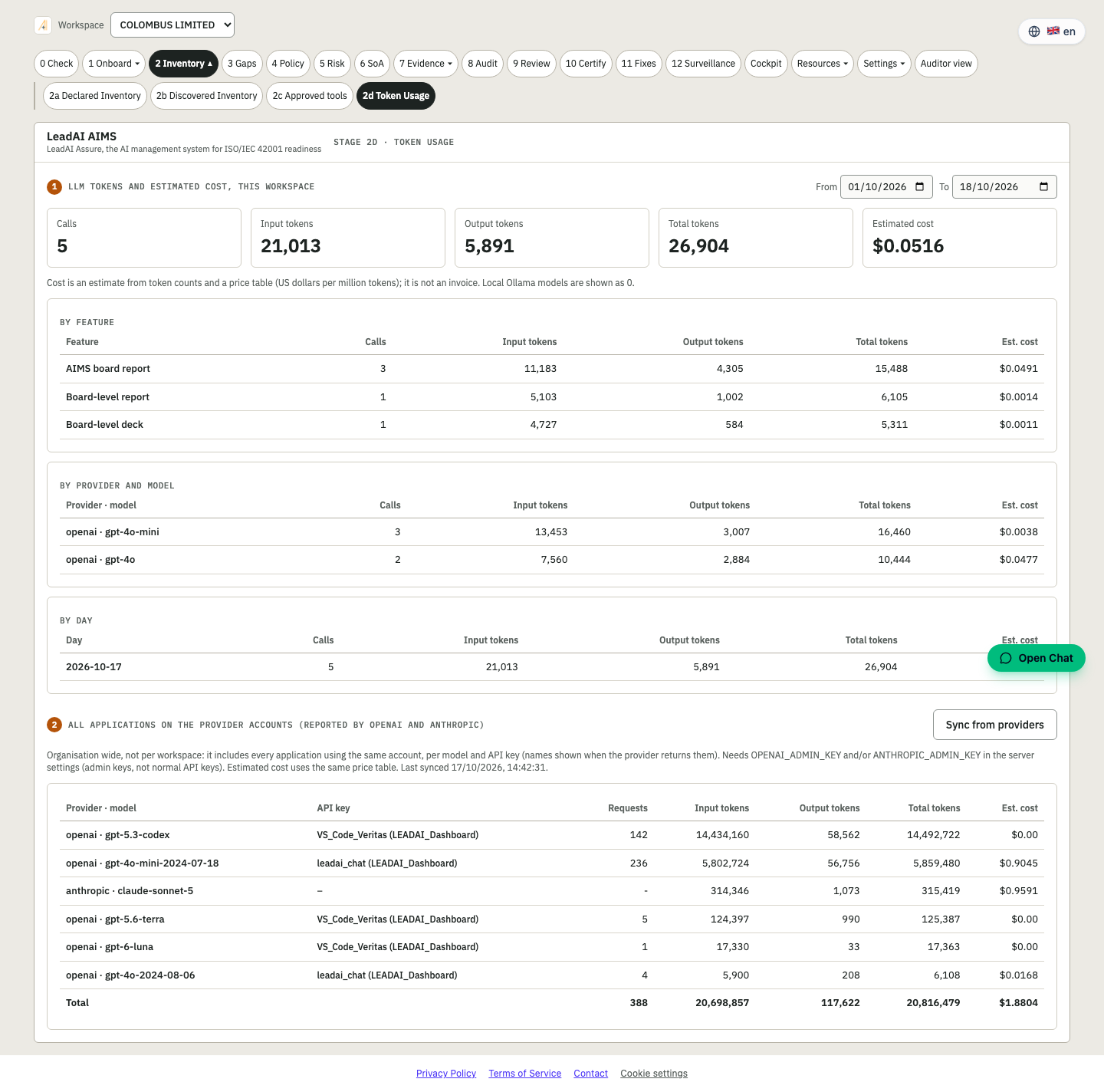Open Cookie settings in the footer
This screenshot has width=1104, height=1092.
[x=654, y=1074]
